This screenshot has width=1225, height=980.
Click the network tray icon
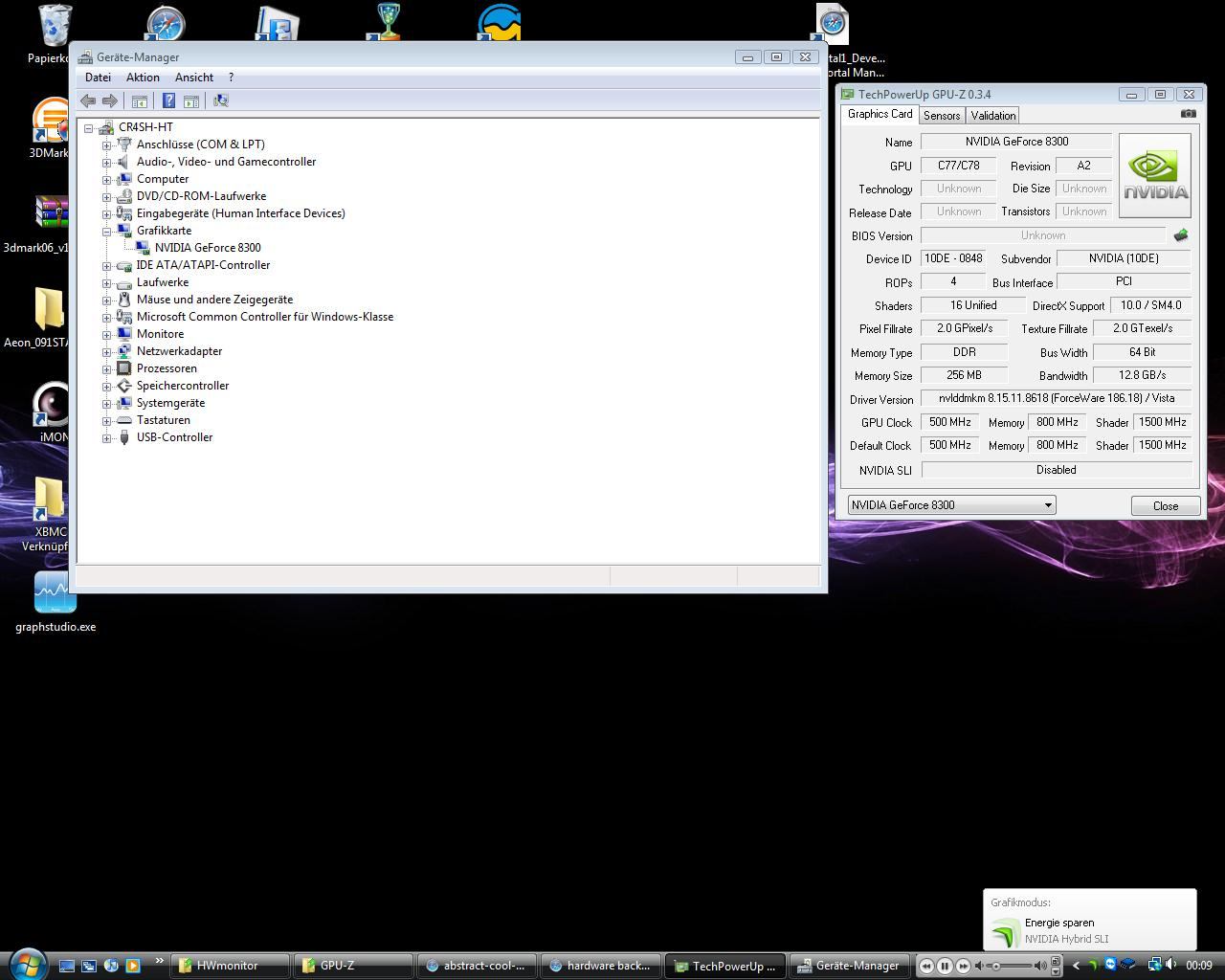coord(1154,965)
